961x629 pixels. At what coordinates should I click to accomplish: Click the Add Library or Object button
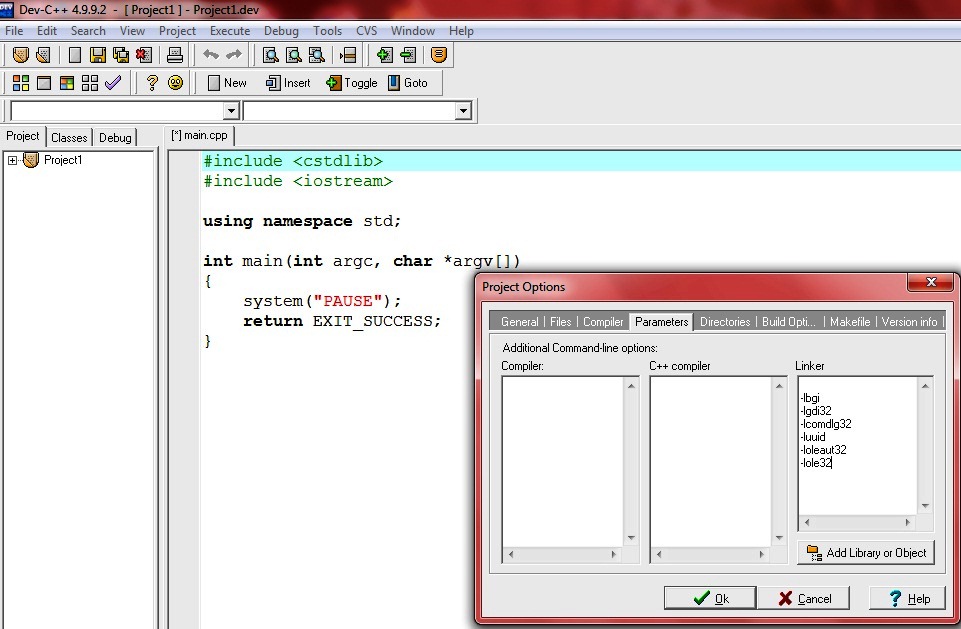(867, 553)
